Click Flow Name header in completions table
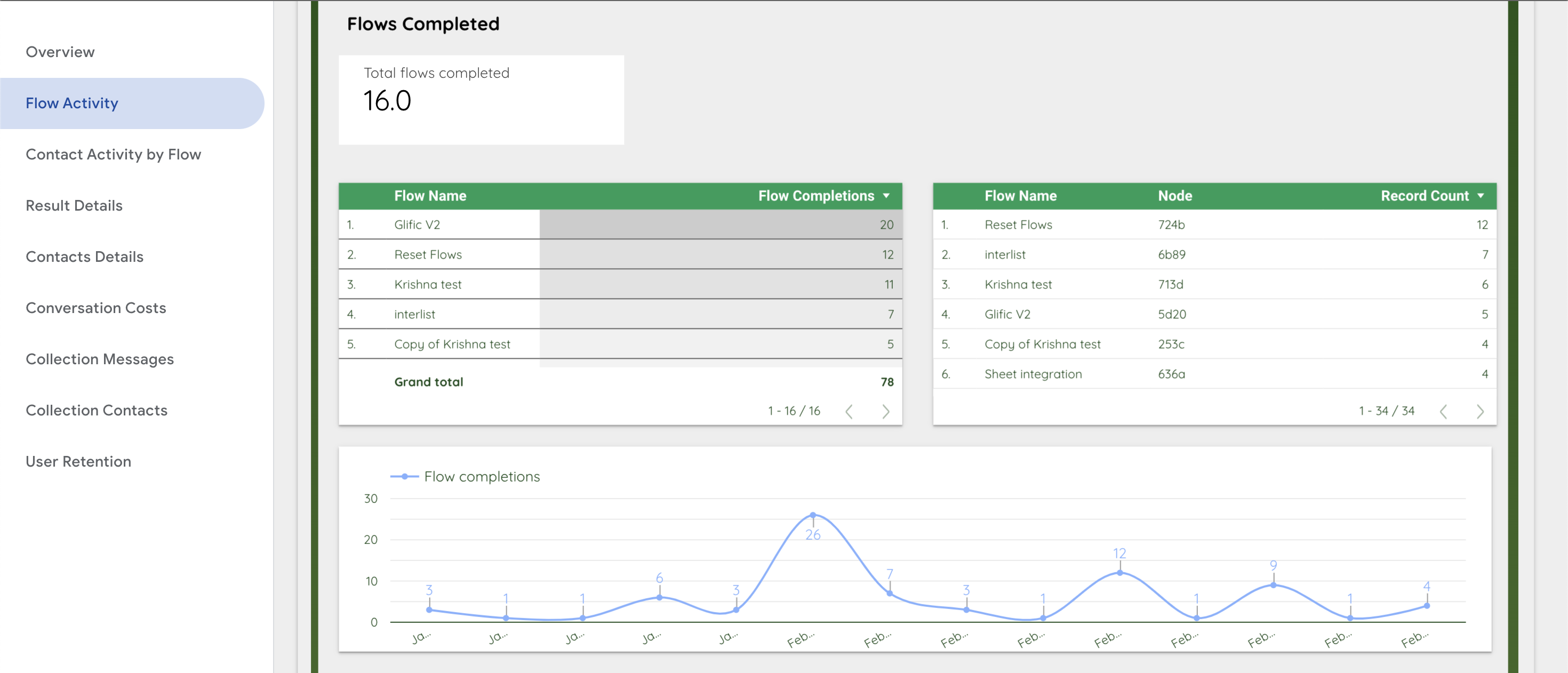Viewport: 1568px width, 673px height. click(x=430, y=196)
